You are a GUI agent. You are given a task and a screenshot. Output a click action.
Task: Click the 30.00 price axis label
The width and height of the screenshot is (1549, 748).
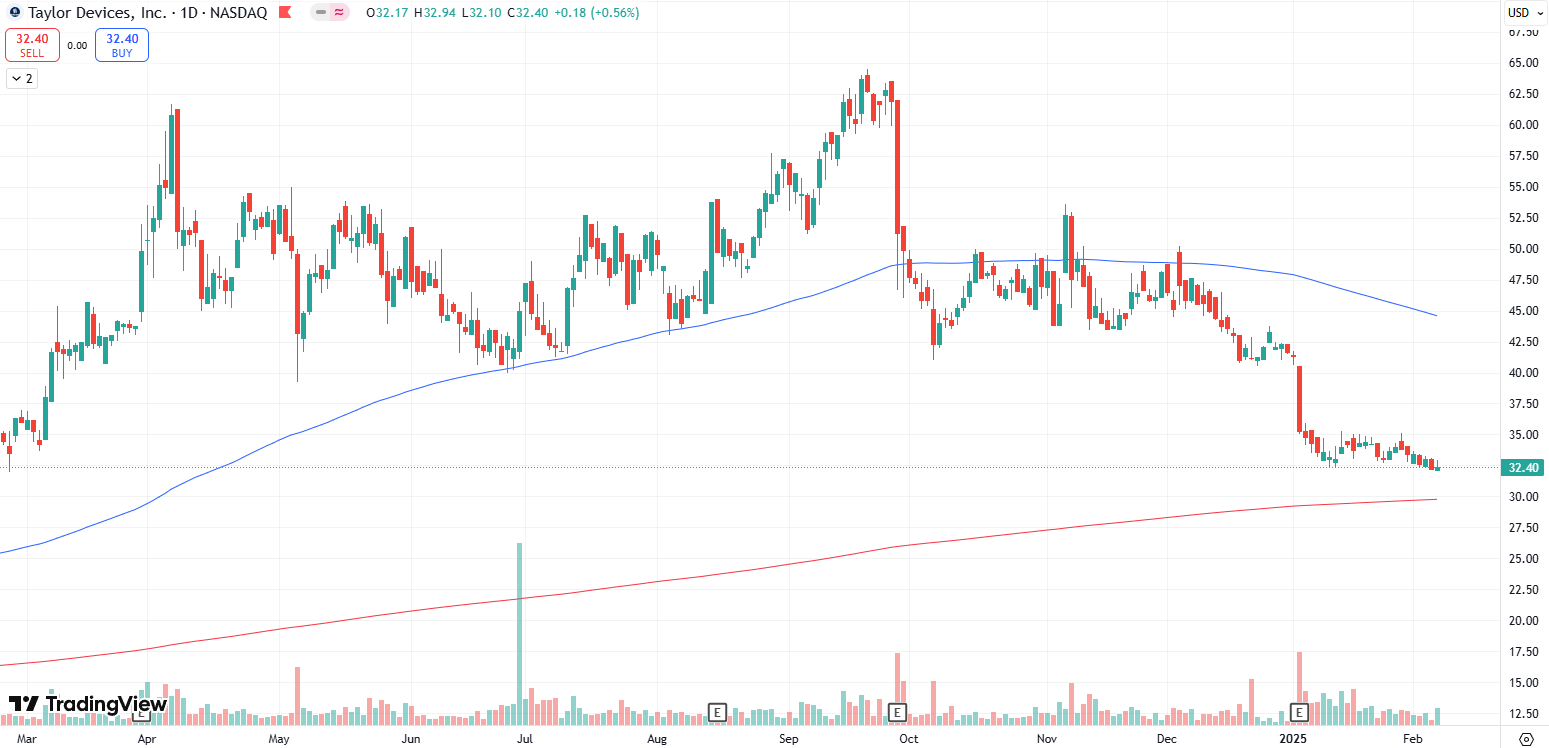pyautogui.click(x=1523, y=497)
